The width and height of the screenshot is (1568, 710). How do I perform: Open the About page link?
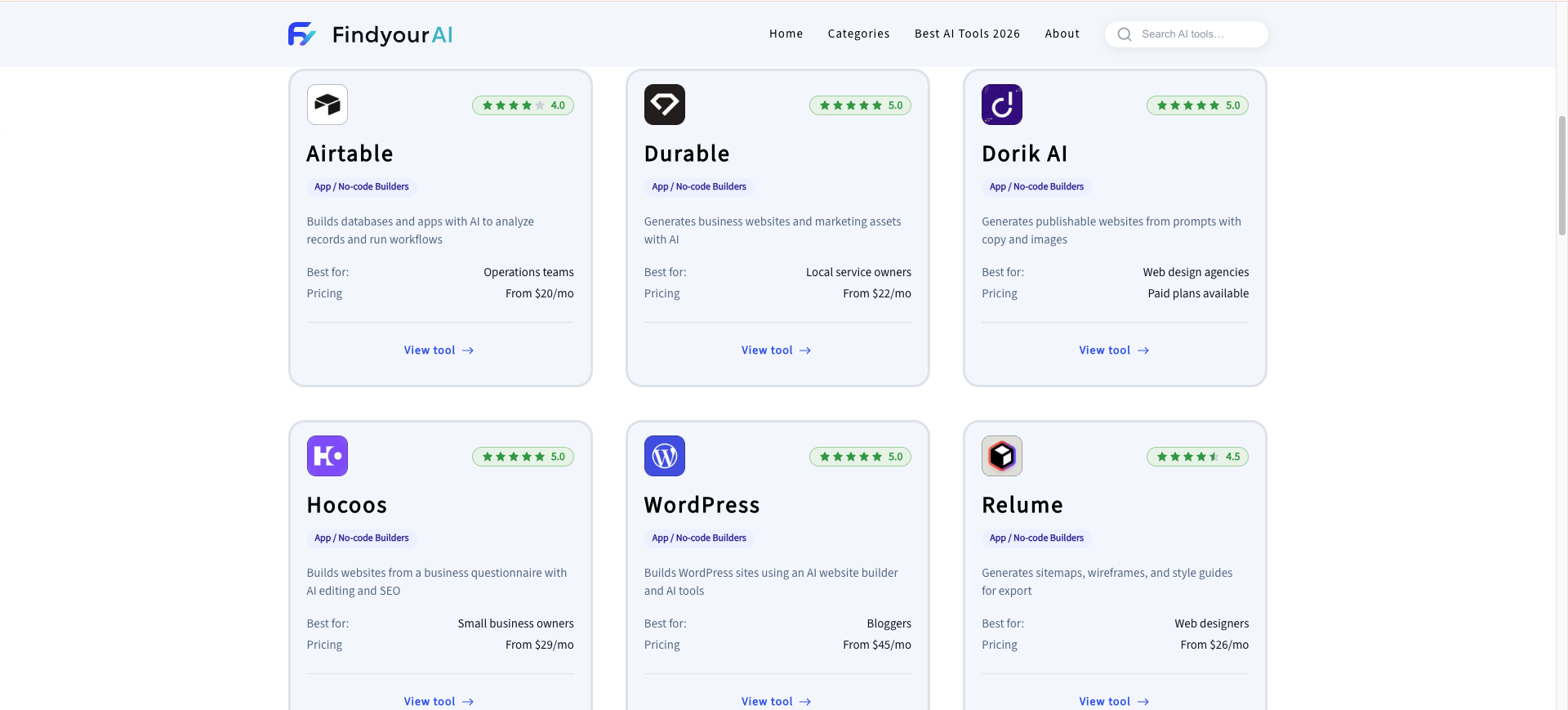pyautogui.click(x=1062, y=33)
